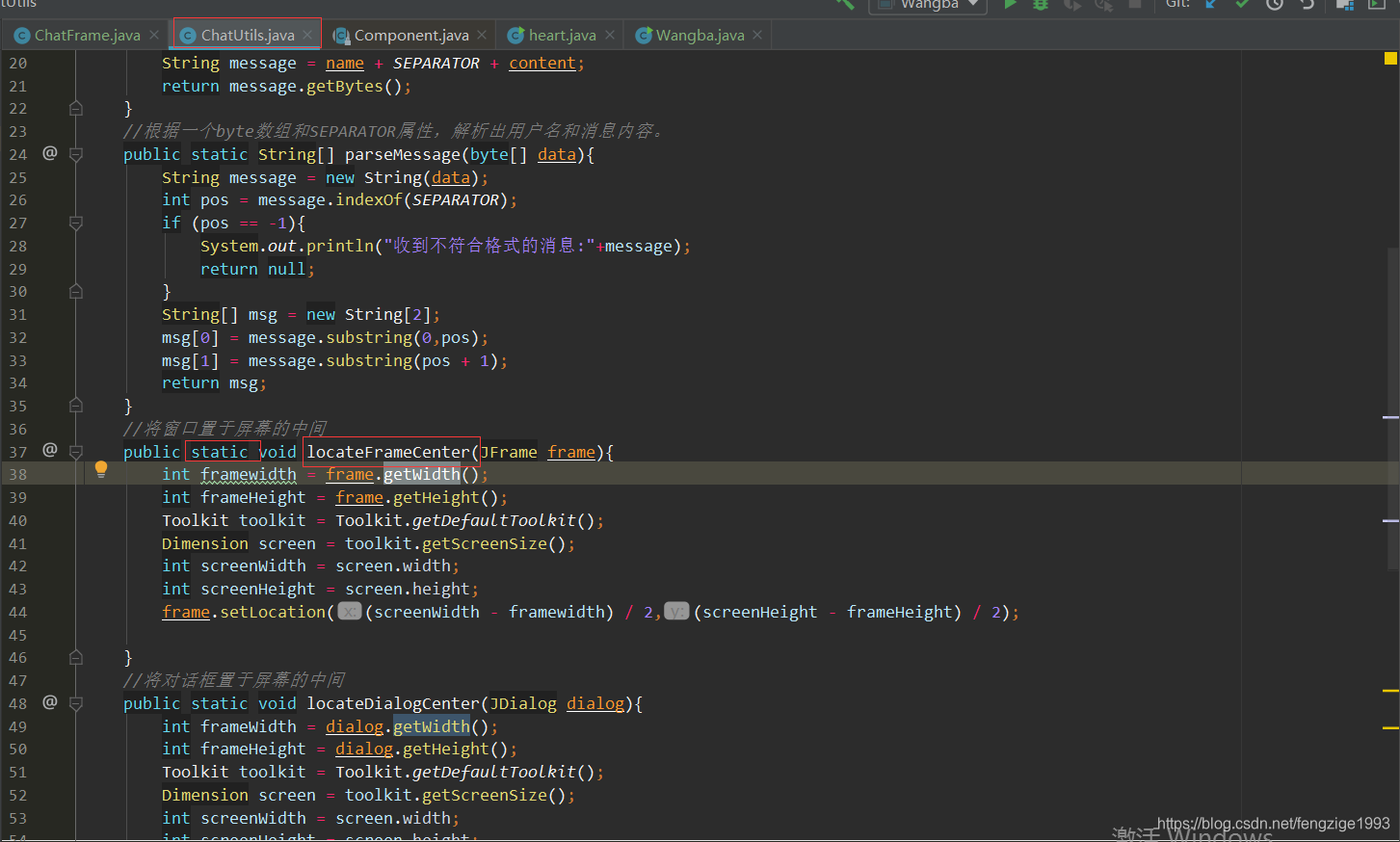
Task: Close the ChatUtils.java tab
Action: point(307,35)
